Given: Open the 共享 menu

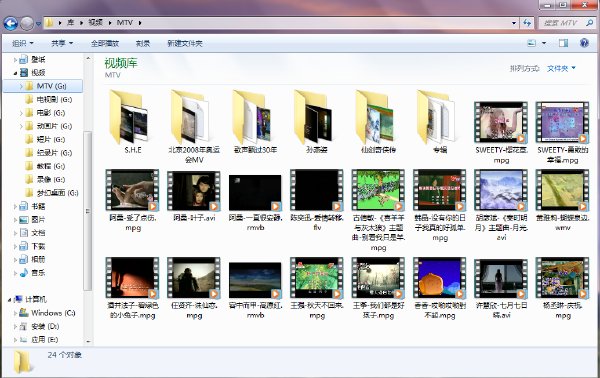Looking at the screenshot, I should click(62, 43).
